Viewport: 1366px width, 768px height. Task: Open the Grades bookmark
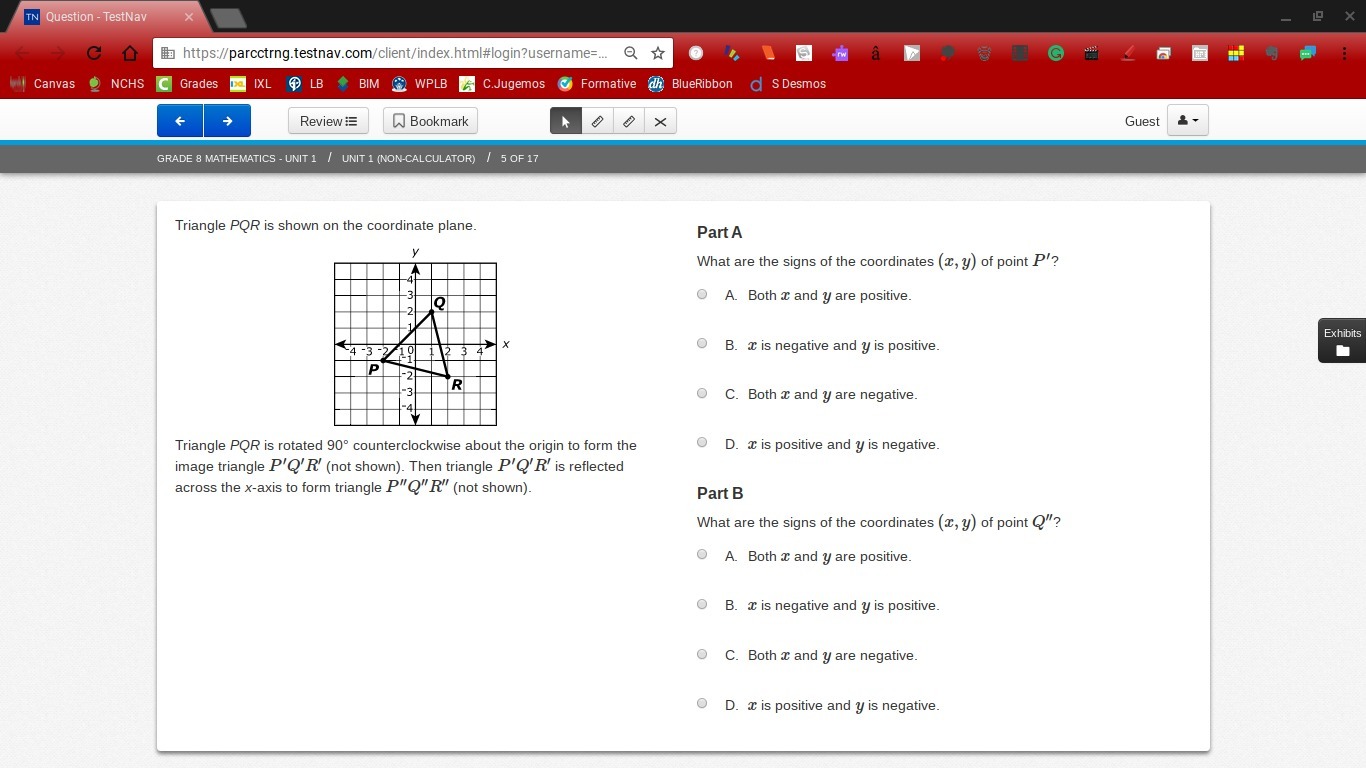187,84
